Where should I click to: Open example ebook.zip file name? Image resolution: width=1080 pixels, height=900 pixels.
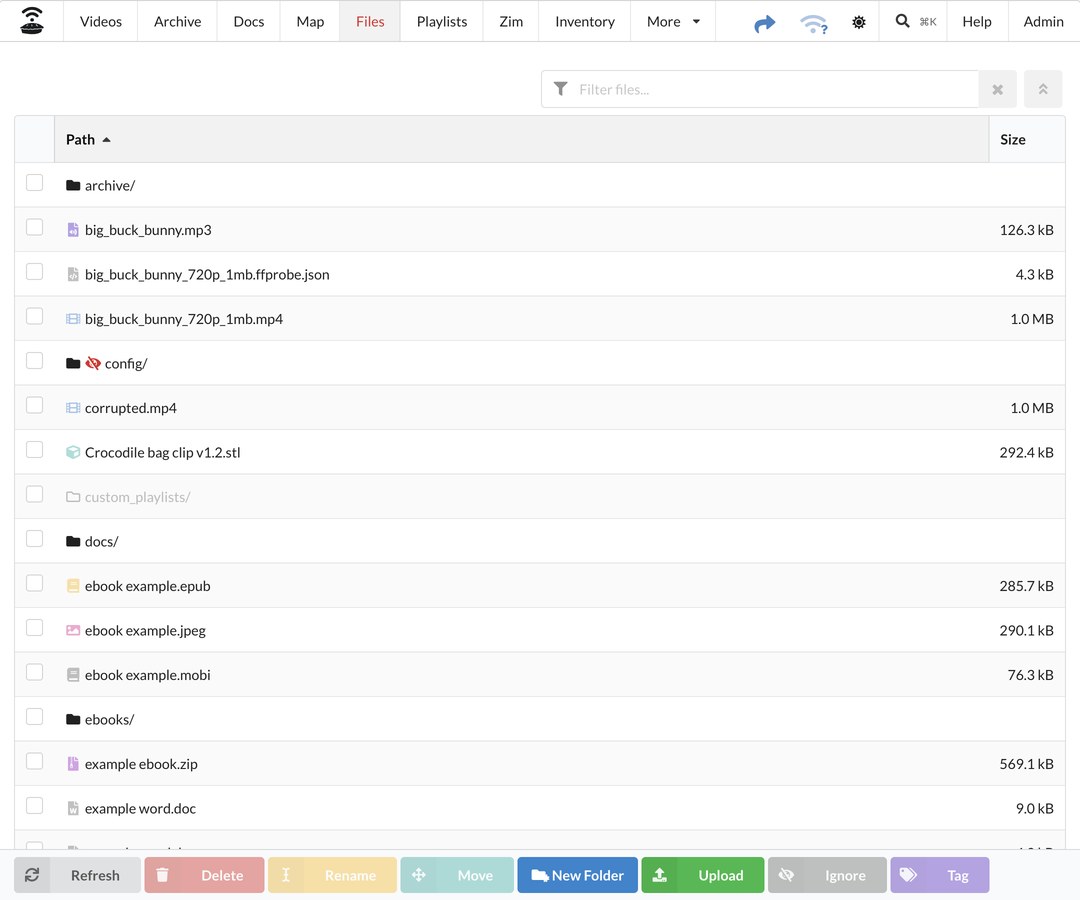[141, 764]
